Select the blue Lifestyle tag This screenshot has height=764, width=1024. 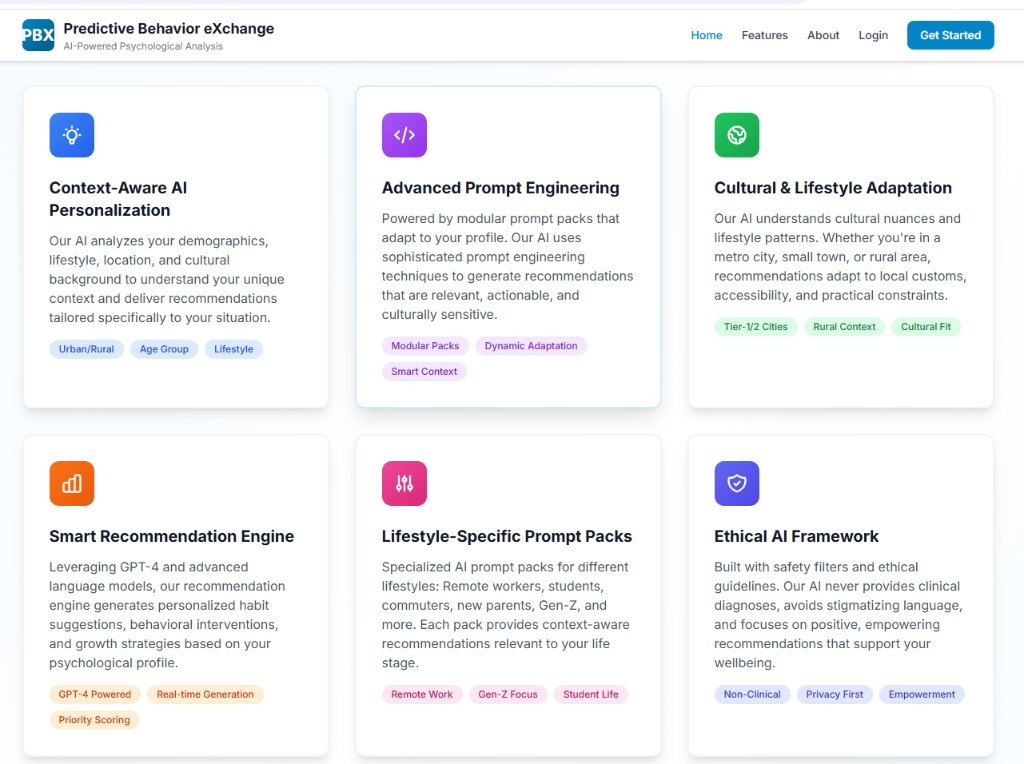click(234, 349)
